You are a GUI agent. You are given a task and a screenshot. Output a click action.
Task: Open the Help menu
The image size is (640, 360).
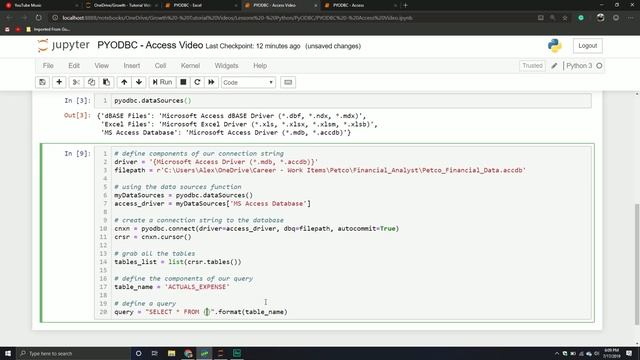click(x=260, y=66)
